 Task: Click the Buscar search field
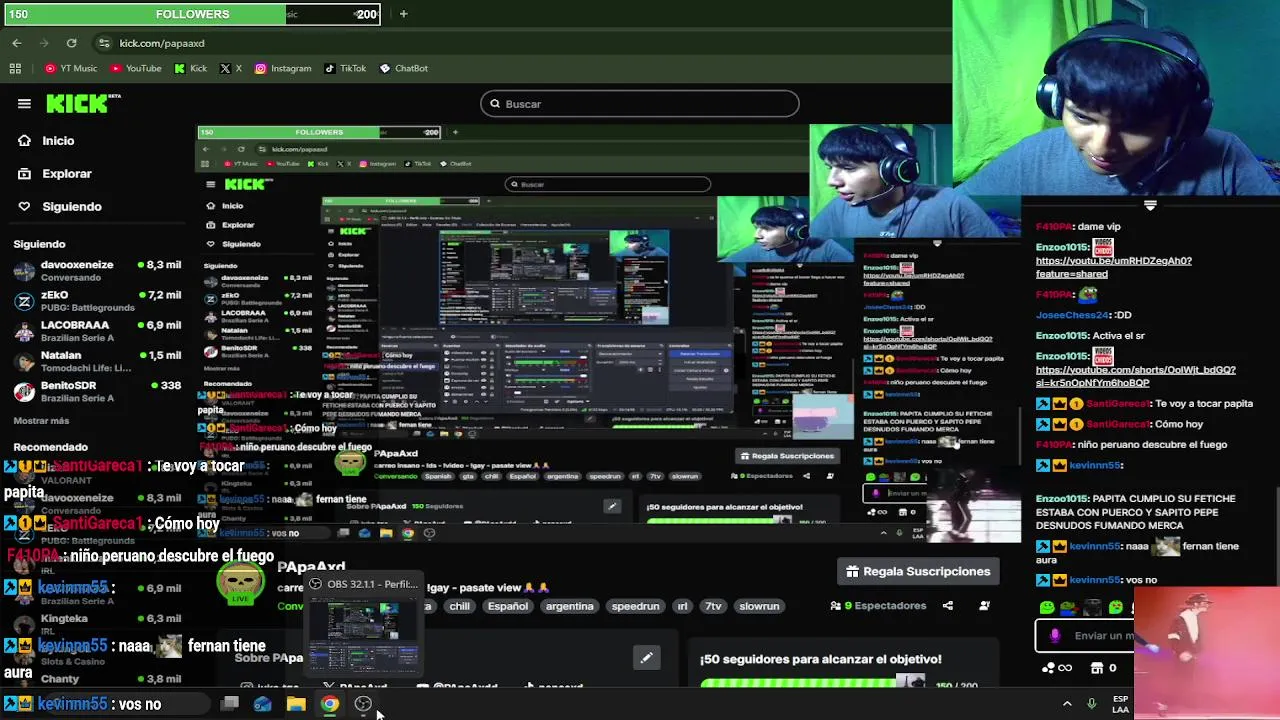coord(640,104)
